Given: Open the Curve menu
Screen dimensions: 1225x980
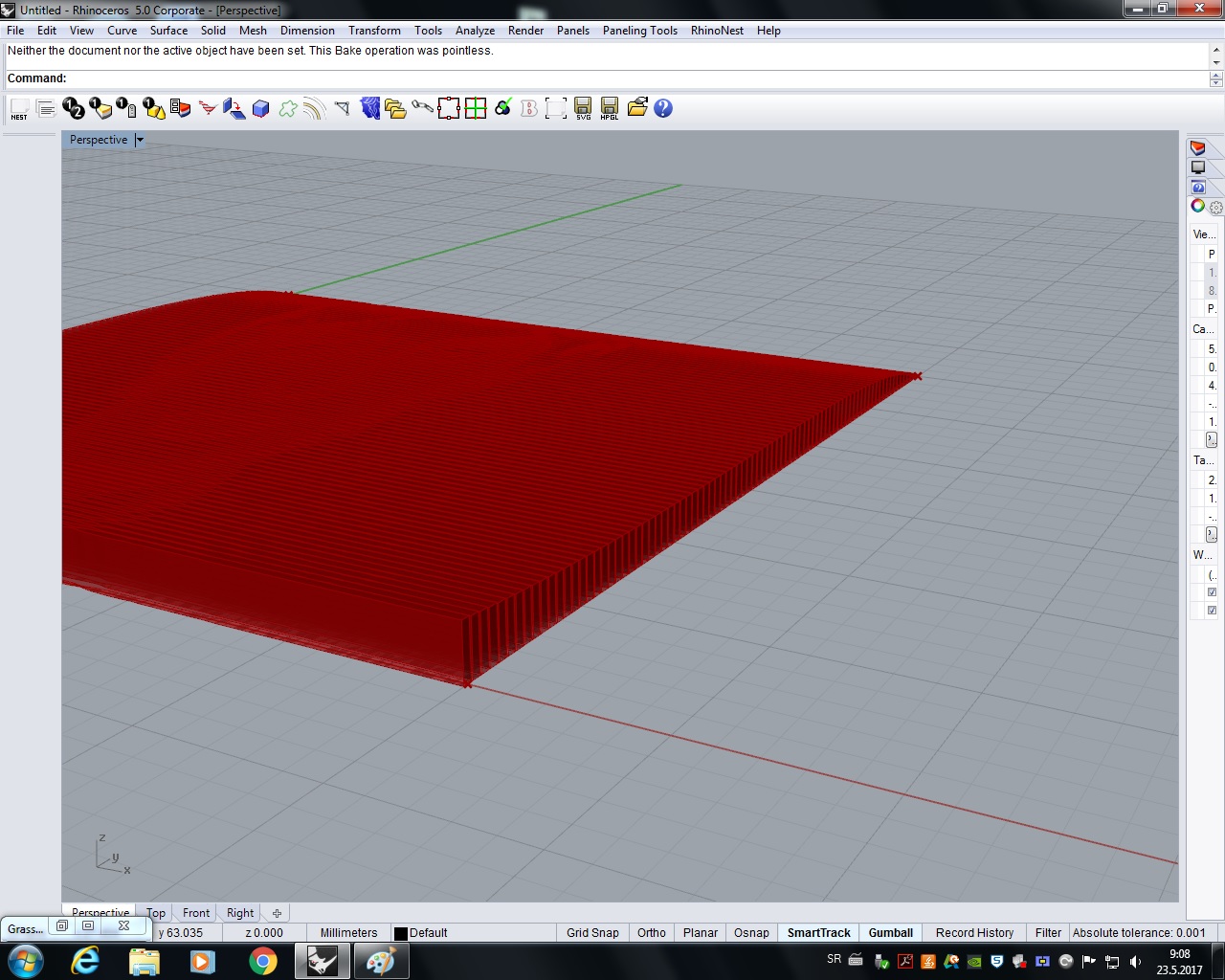Looking at the screenshot, I should (x=122, y=31).
